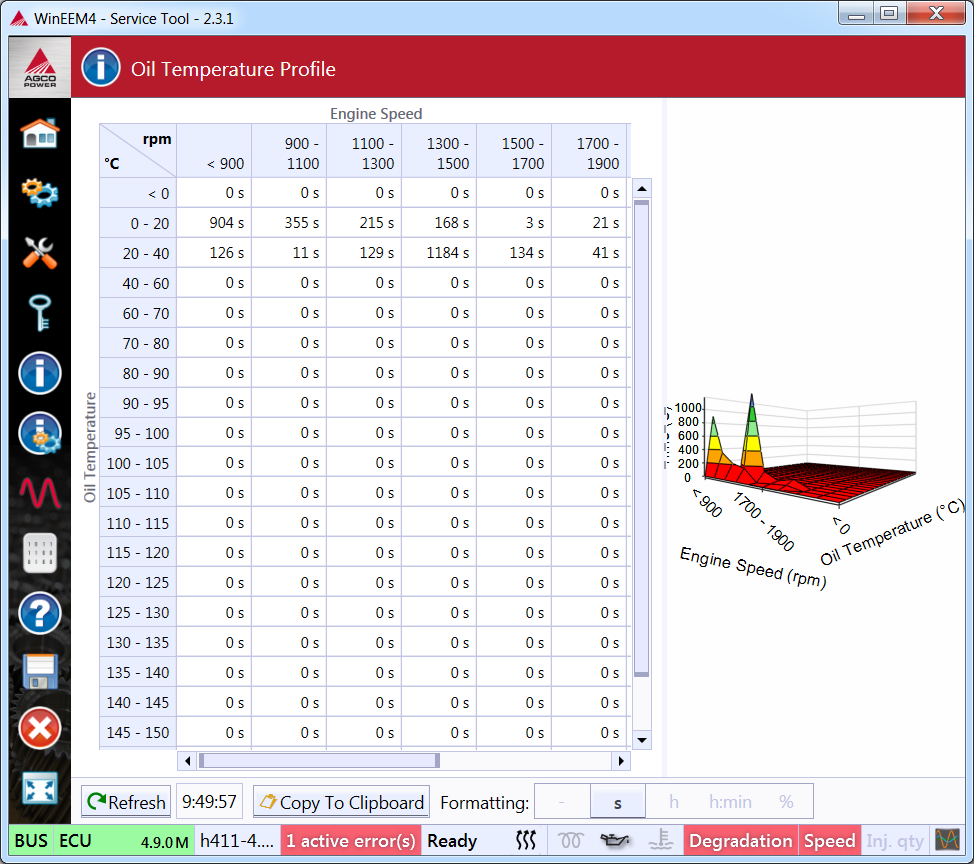Click the key icon in sidebar
The width and height of the screenshot is (974, 864).
click(x=40, y=313)
